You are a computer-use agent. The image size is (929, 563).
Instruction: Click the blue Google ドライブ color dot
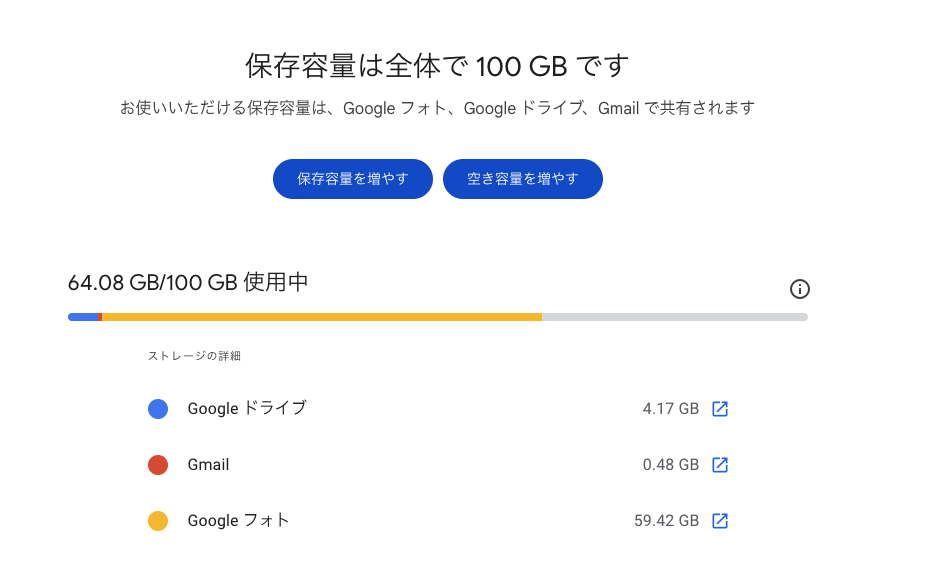tap(158, 409)
